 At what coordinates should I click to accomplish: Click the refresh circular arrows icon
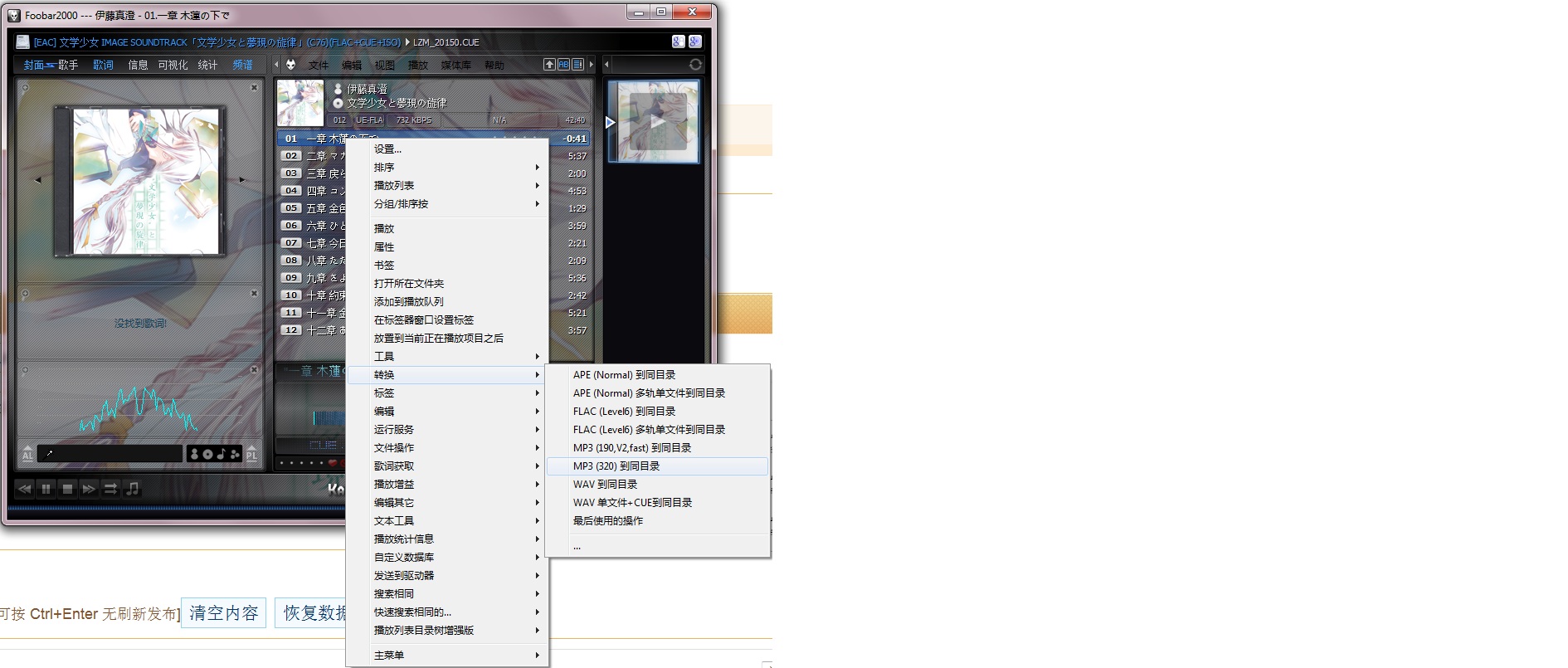pyautogui.click(x=695, y=64)
